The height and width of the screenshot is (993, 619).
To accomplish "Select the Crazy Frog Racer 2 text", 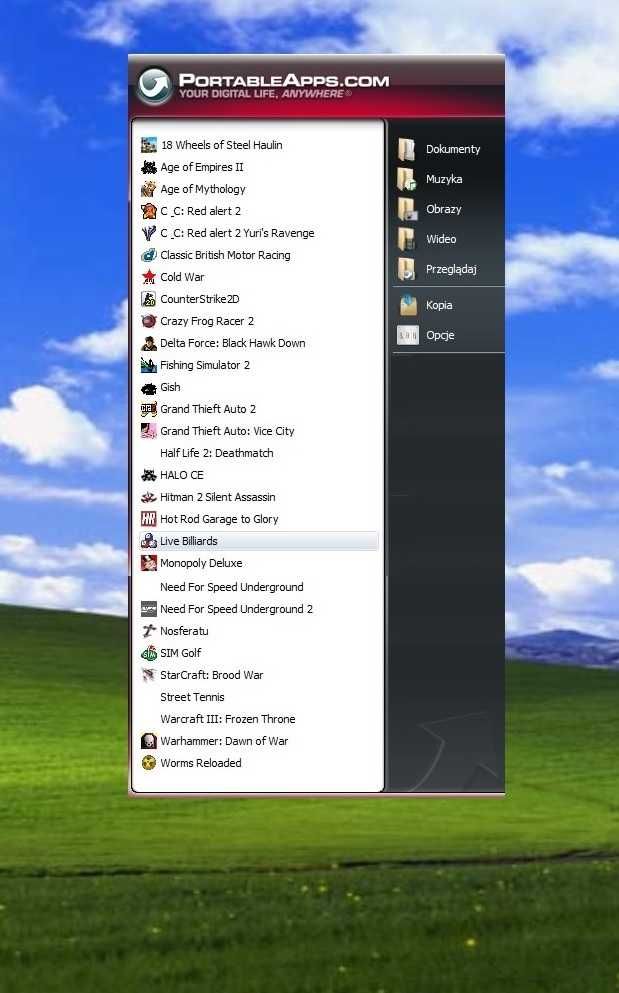I will [x=207, y=321].
